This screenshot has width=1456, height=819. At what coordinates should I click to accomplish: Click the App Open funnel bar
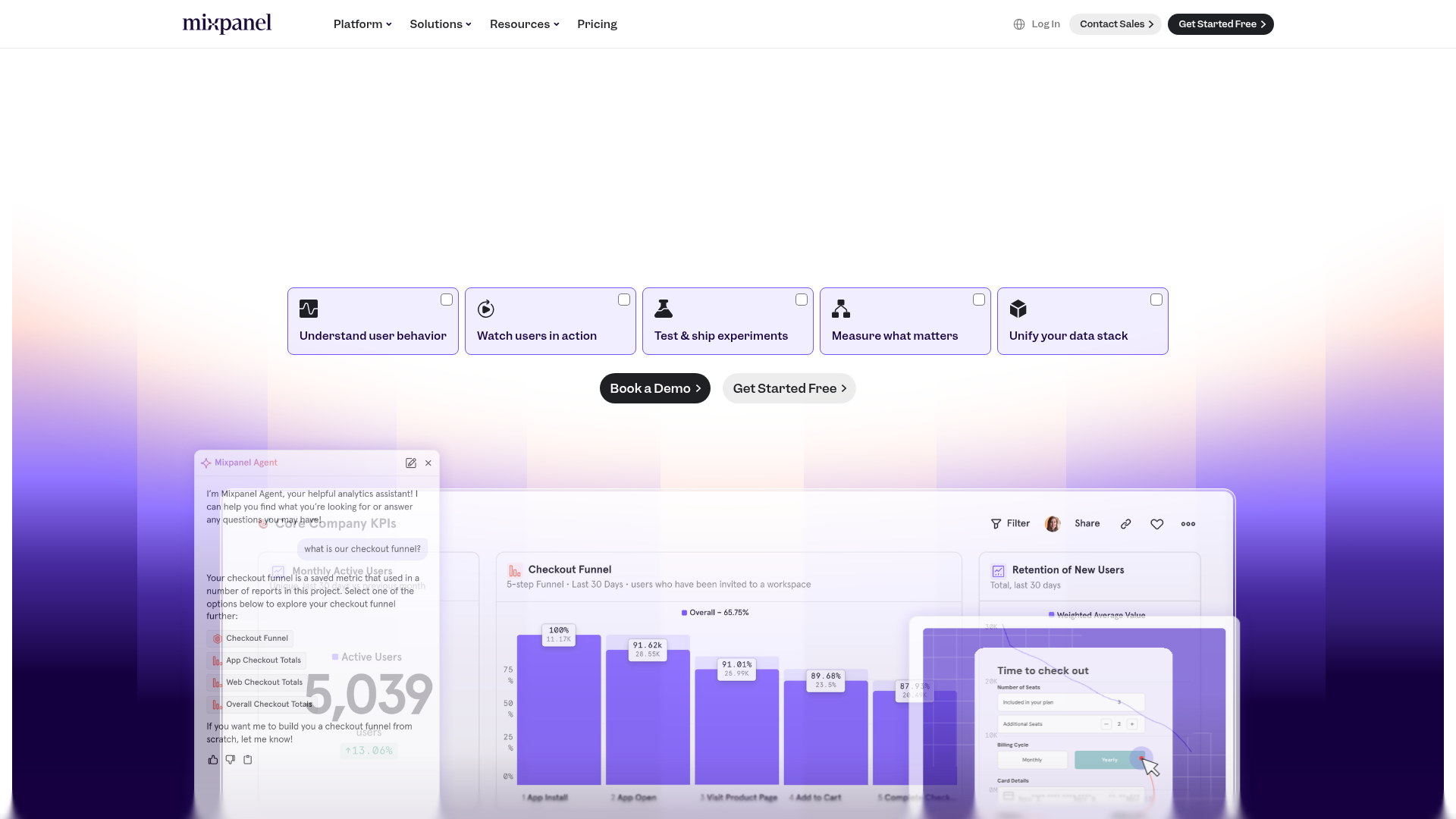[648, 717]
